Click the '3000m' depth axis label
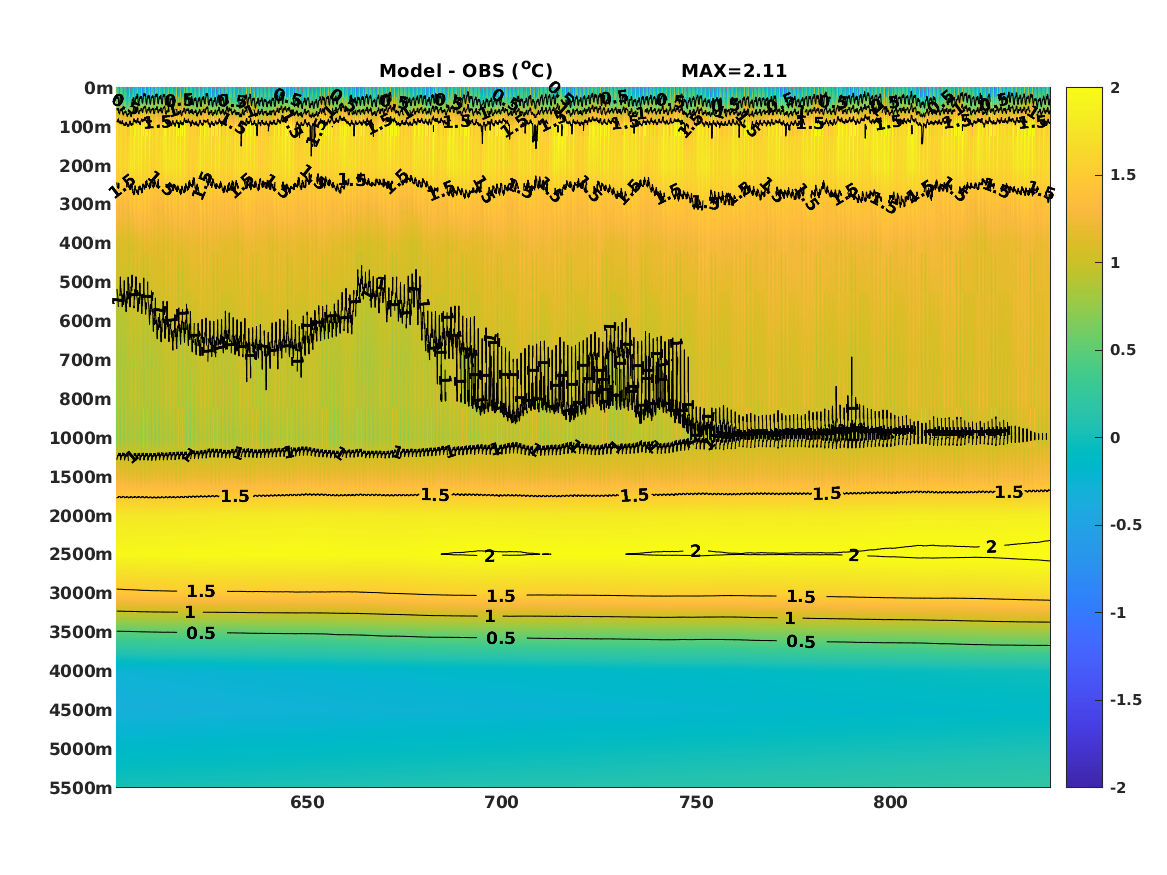The height and width of the screenshot is (875, 1167). 81,593
